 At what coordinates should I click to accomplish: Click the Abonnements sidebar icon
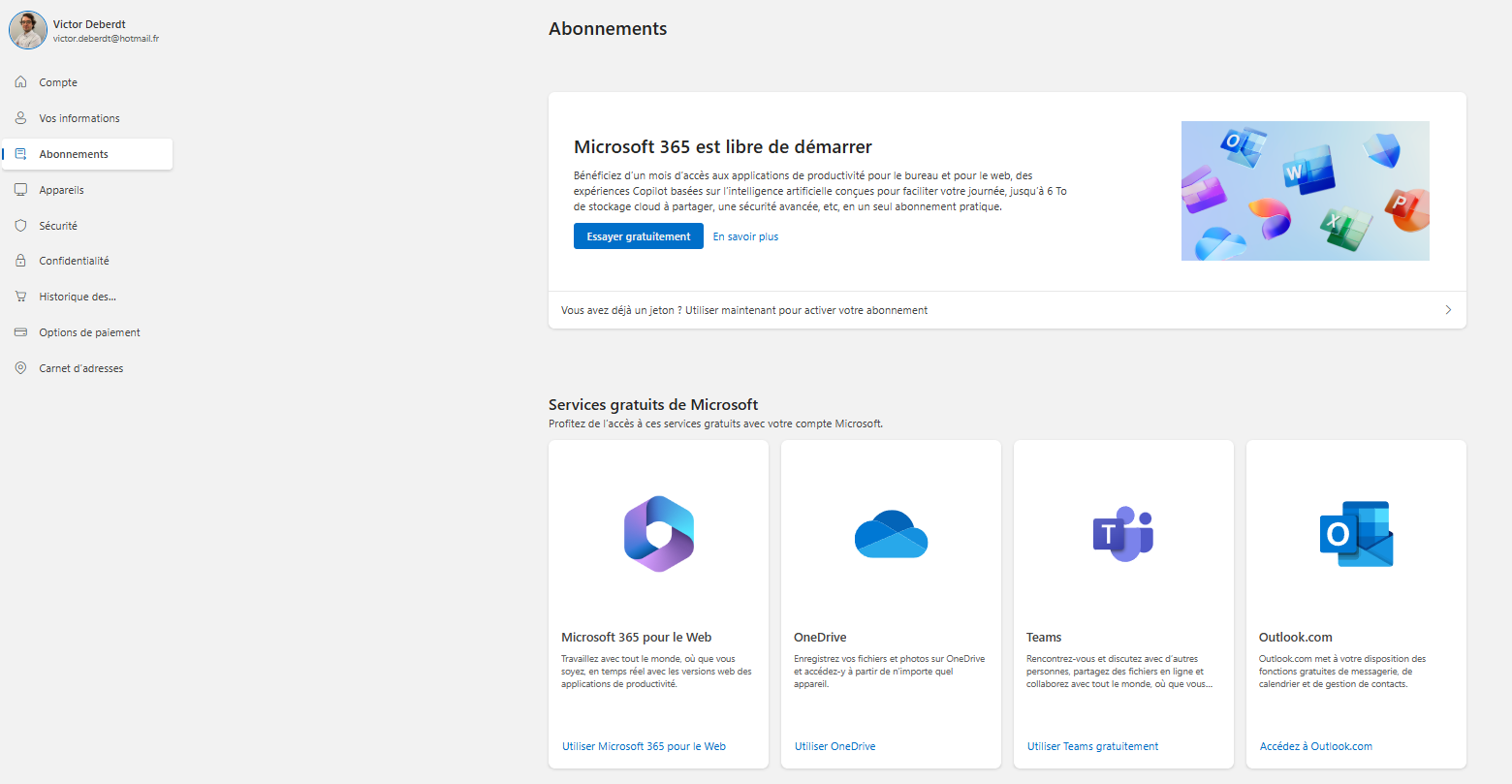pos(20,154)
